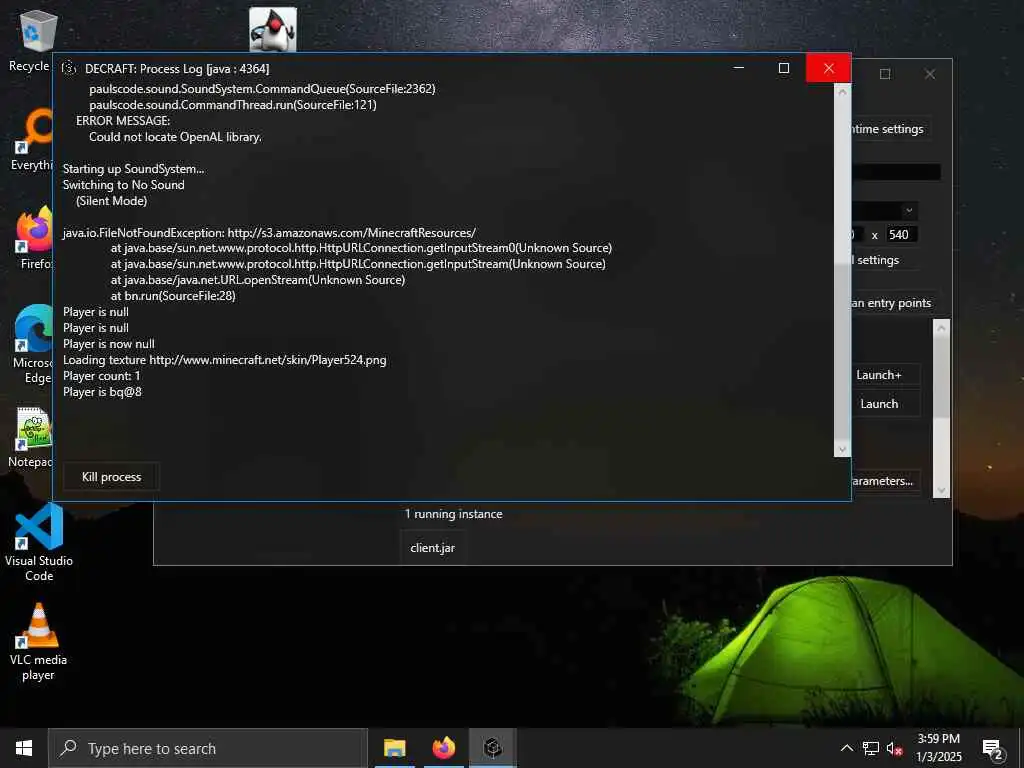Screen dimensions: 1024x768
Task: Click the muted volume tray icon
Action: (x=895, y=748)
